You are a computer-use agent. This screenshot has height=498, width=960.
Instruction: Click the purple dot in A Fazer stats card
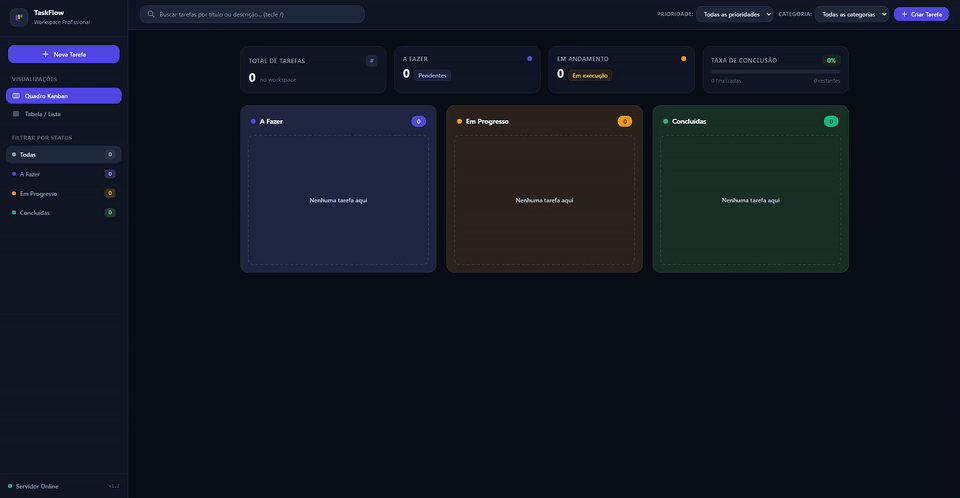point(530,59)
